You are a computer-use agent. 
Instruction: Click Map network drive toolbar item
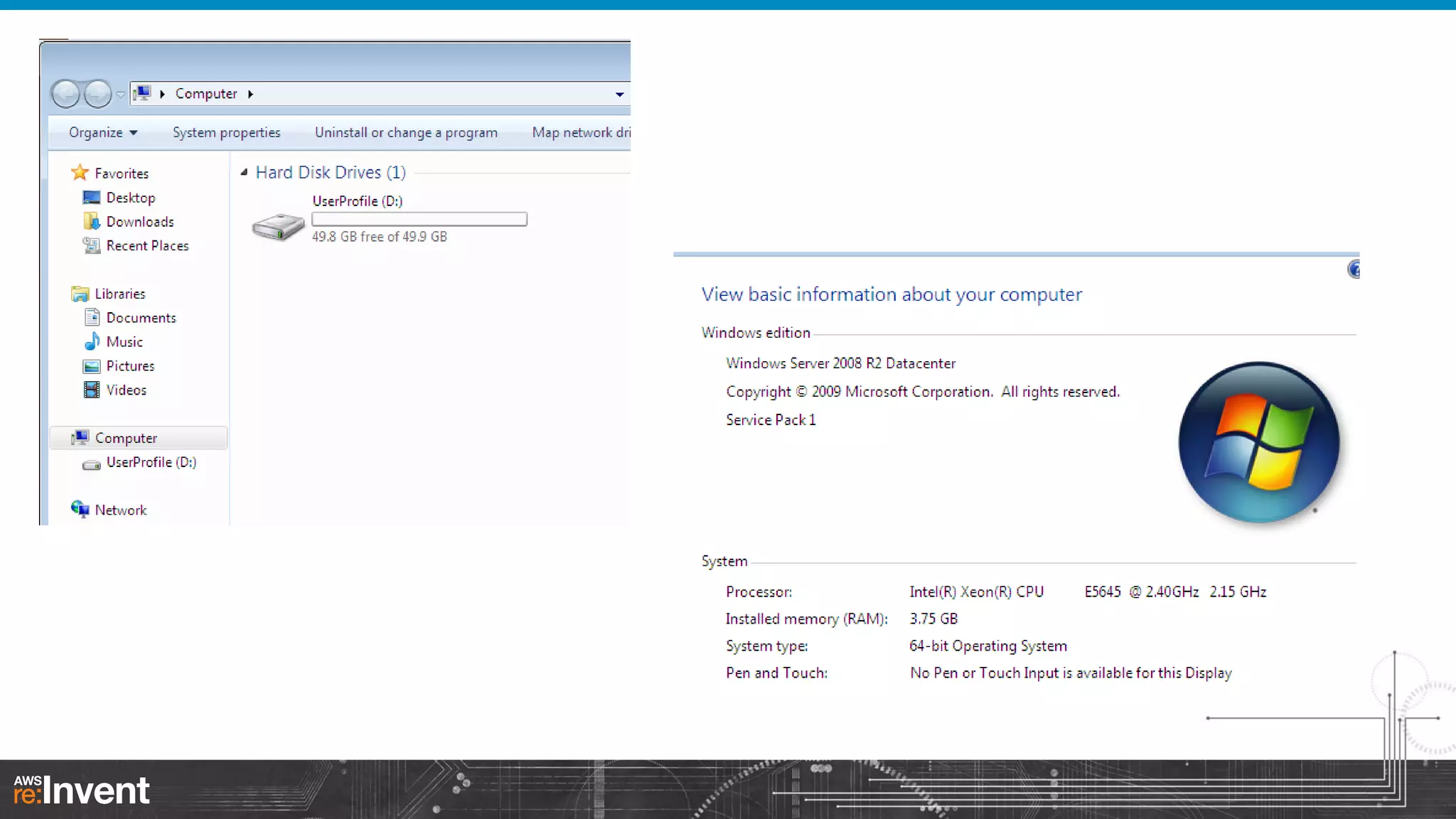point(580,133)
